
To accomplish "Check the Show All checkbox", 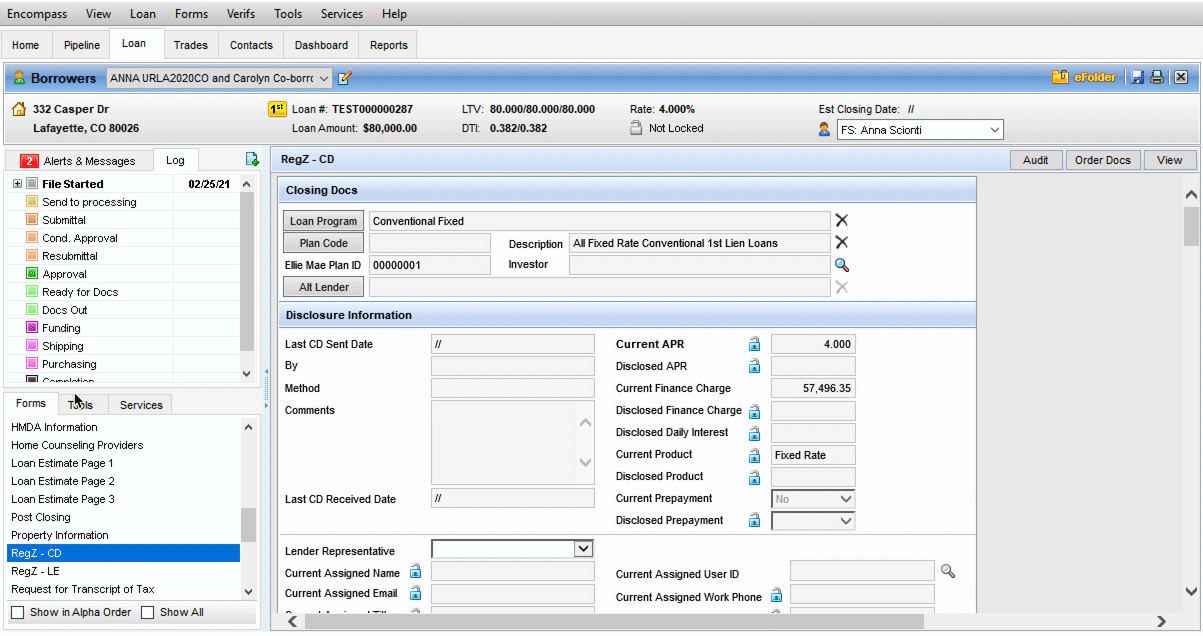I will pos(148,612).
